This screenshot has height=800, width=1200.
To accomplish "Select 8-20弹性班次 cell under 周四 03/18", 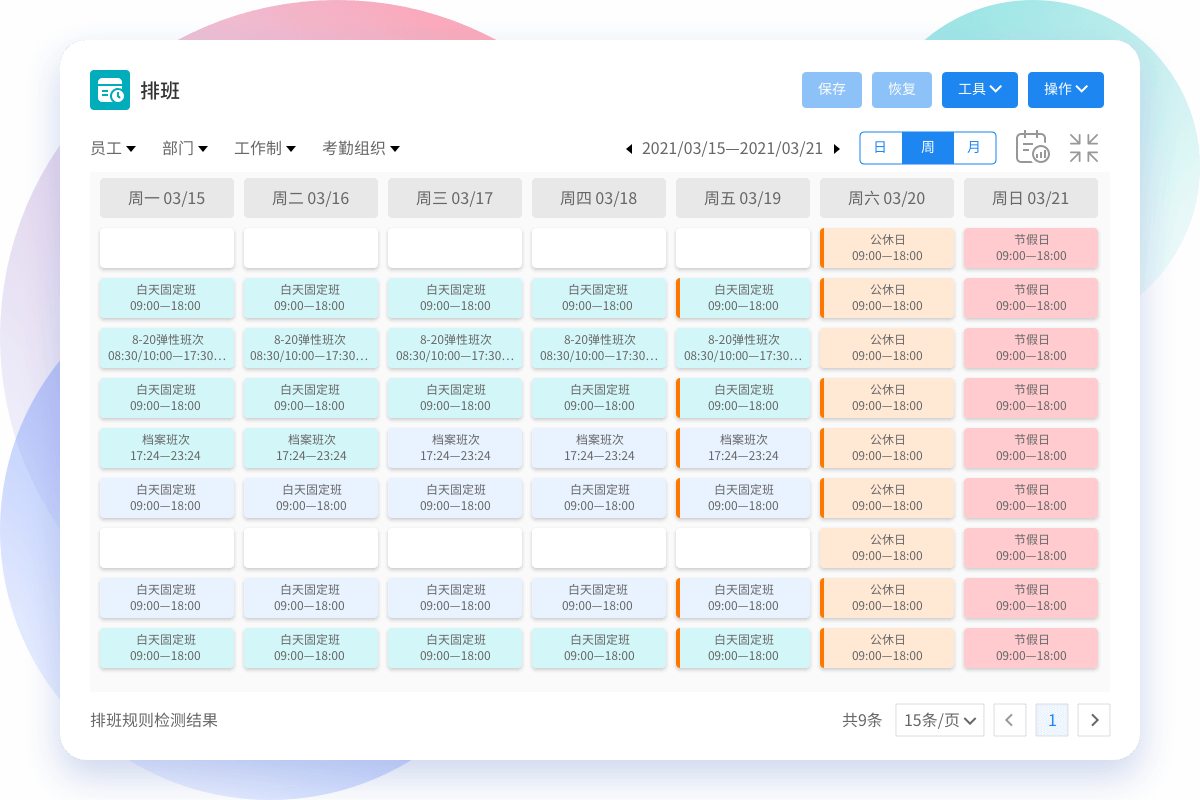I will (x=599, y=348).
